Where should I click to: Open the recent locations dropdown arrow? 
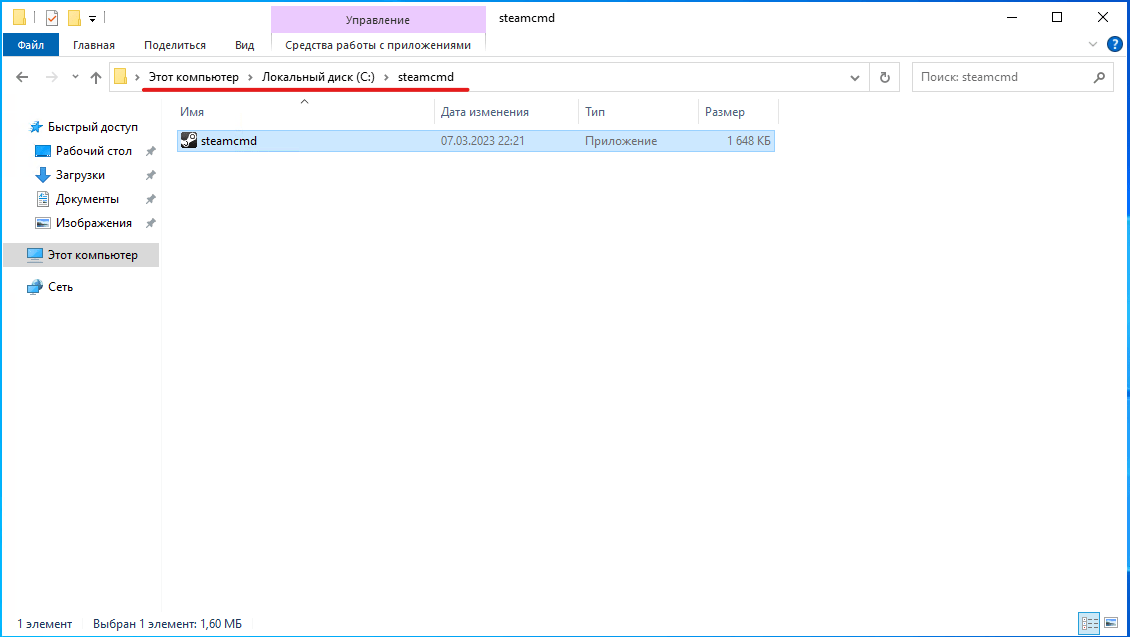pyautogui.click(x=74, y=77)
